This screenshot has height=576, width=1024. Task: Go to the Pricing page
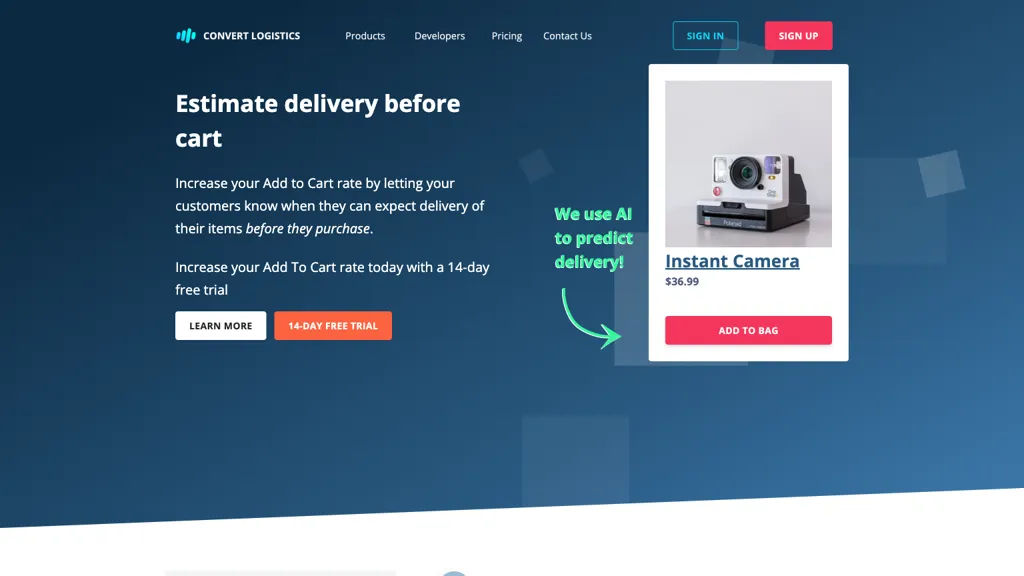(x=507, y=36)
